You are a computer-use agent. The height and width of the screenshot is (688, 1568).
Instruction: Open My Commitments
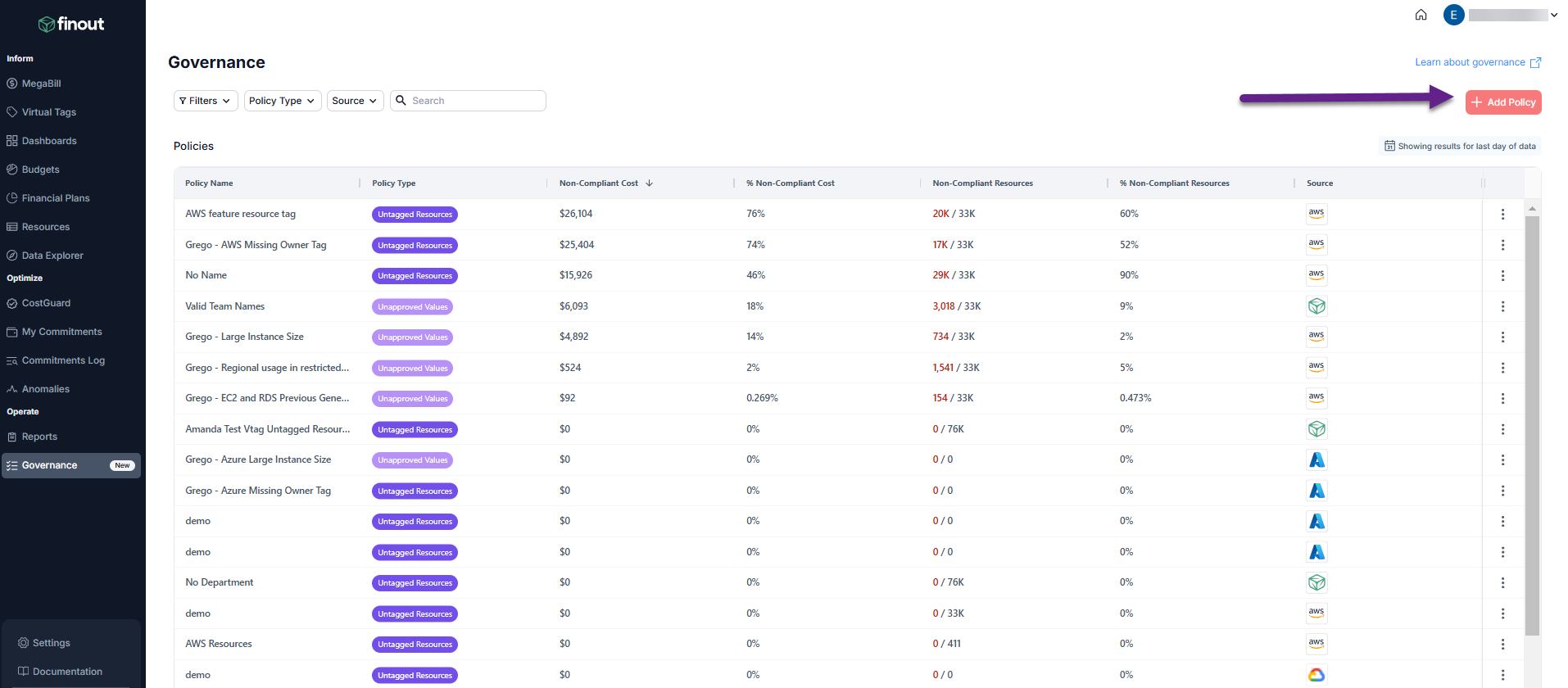coord(61,332)
